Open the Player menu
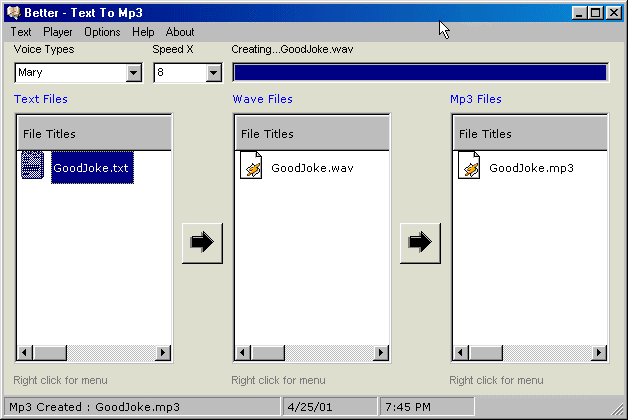 point(58,32)
